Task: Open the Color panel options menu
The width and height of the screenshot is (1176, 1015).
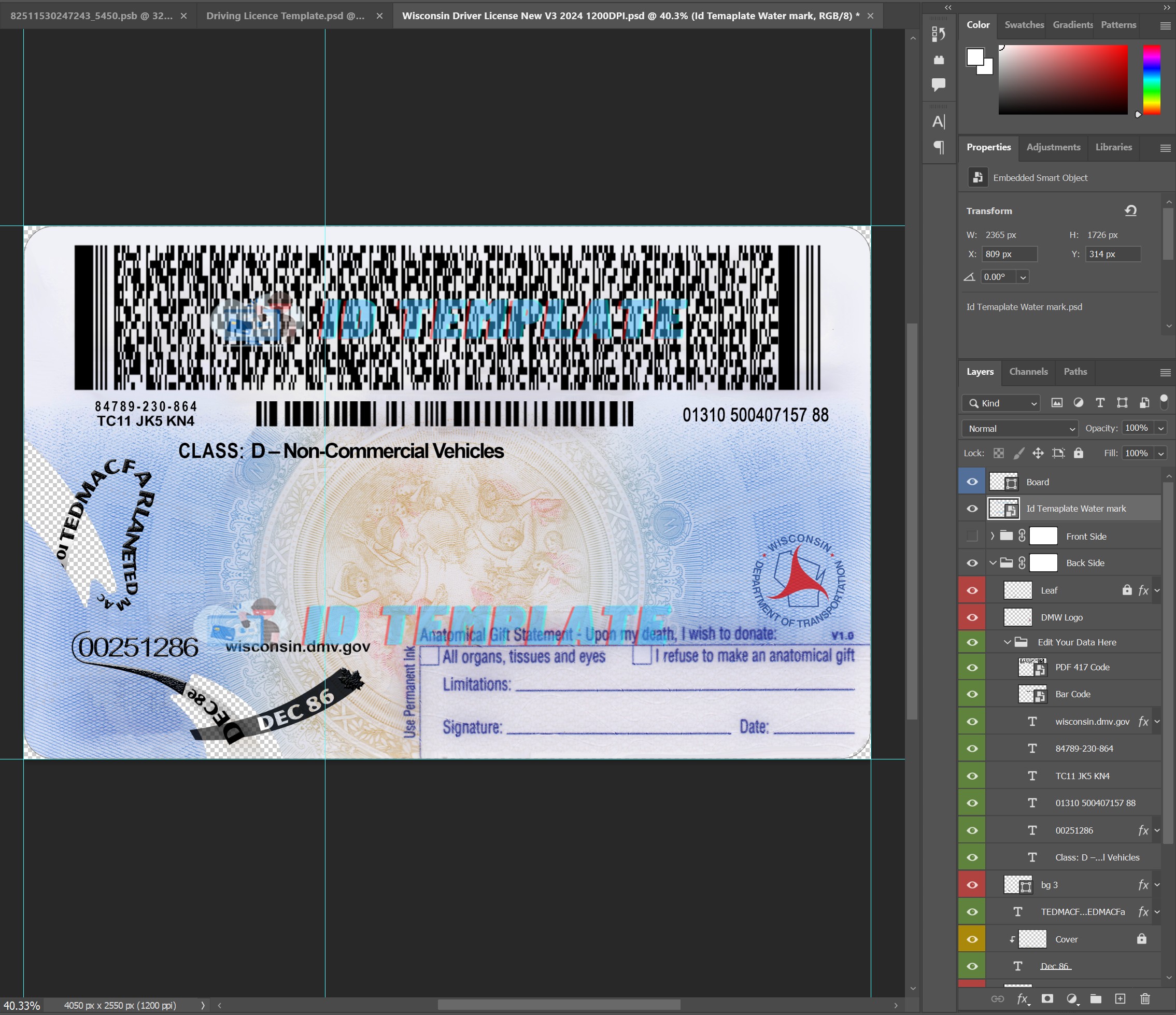Action: point(1165,25)
